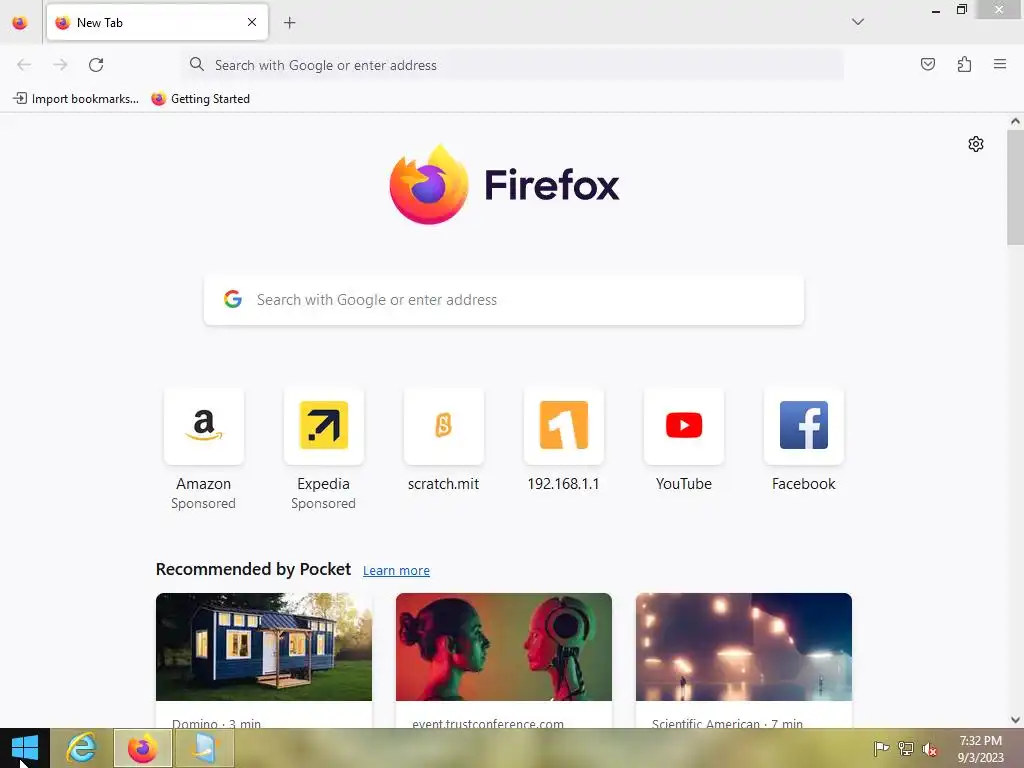Open Action Center flag tray icon
This screenshot has height=768, width=1024.
[x=881, y=748]
